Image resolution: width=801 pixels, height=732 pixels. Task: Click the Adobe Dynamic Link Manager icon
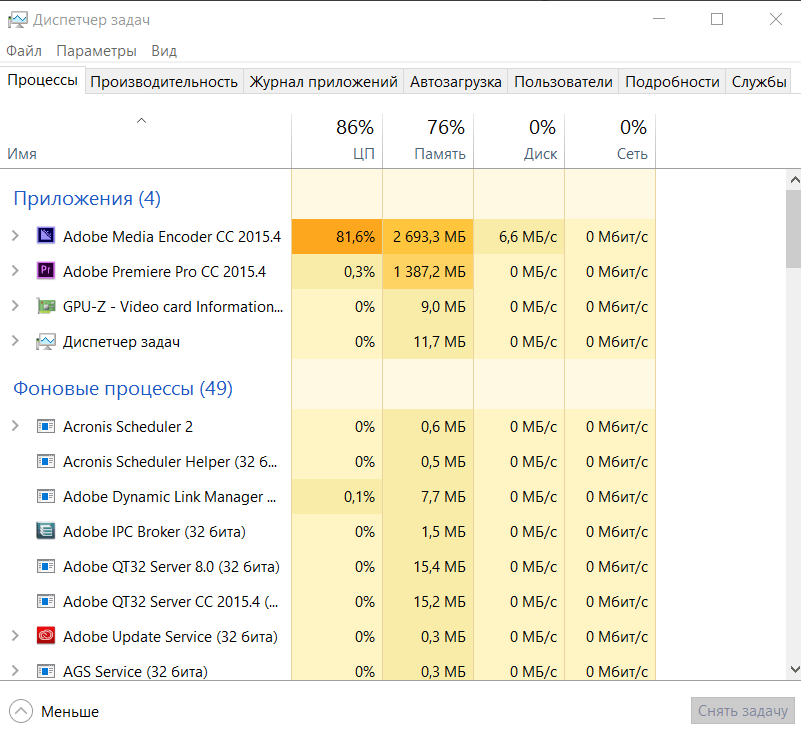46,496
